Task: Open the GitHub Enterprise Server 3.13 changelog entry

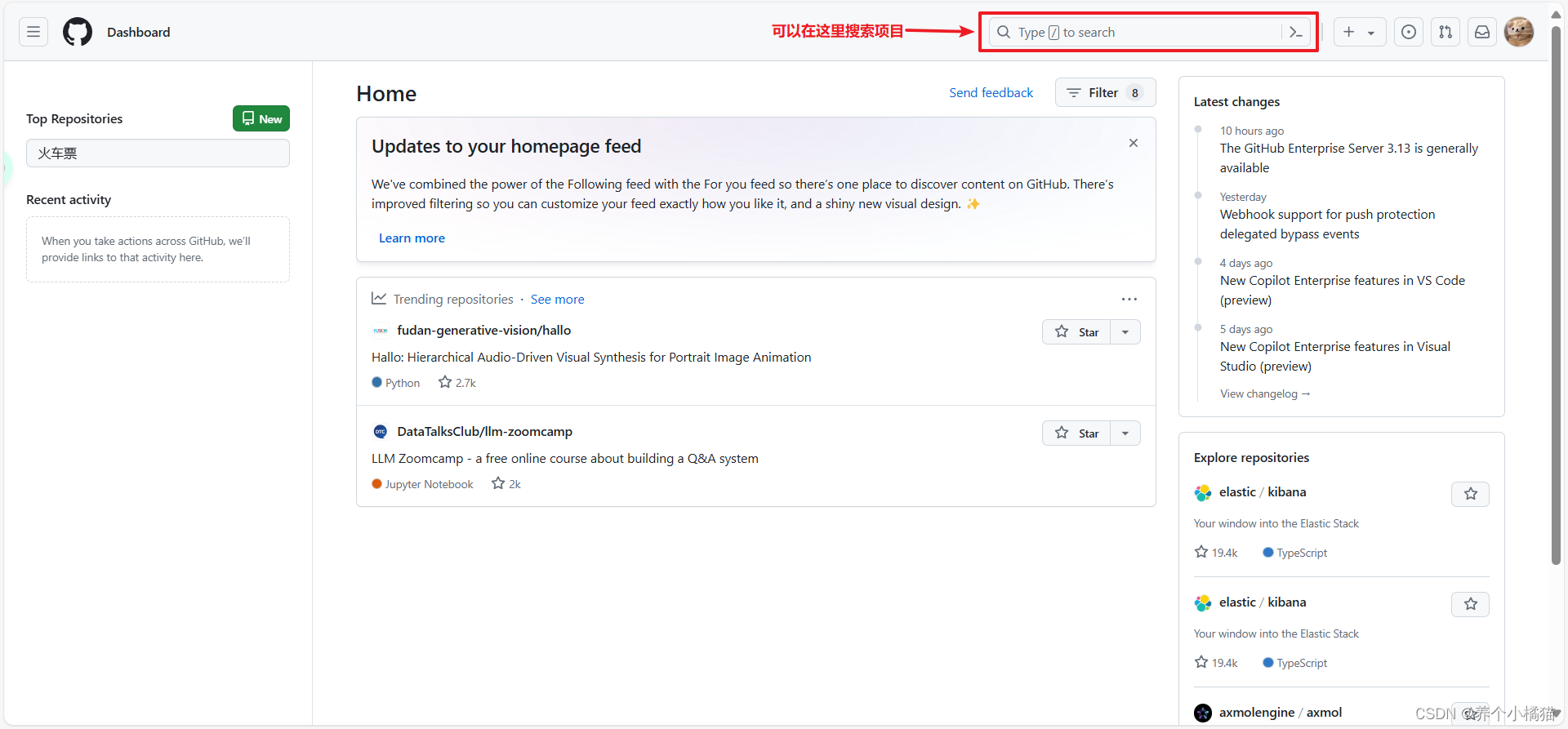Action: (1348, 158)
